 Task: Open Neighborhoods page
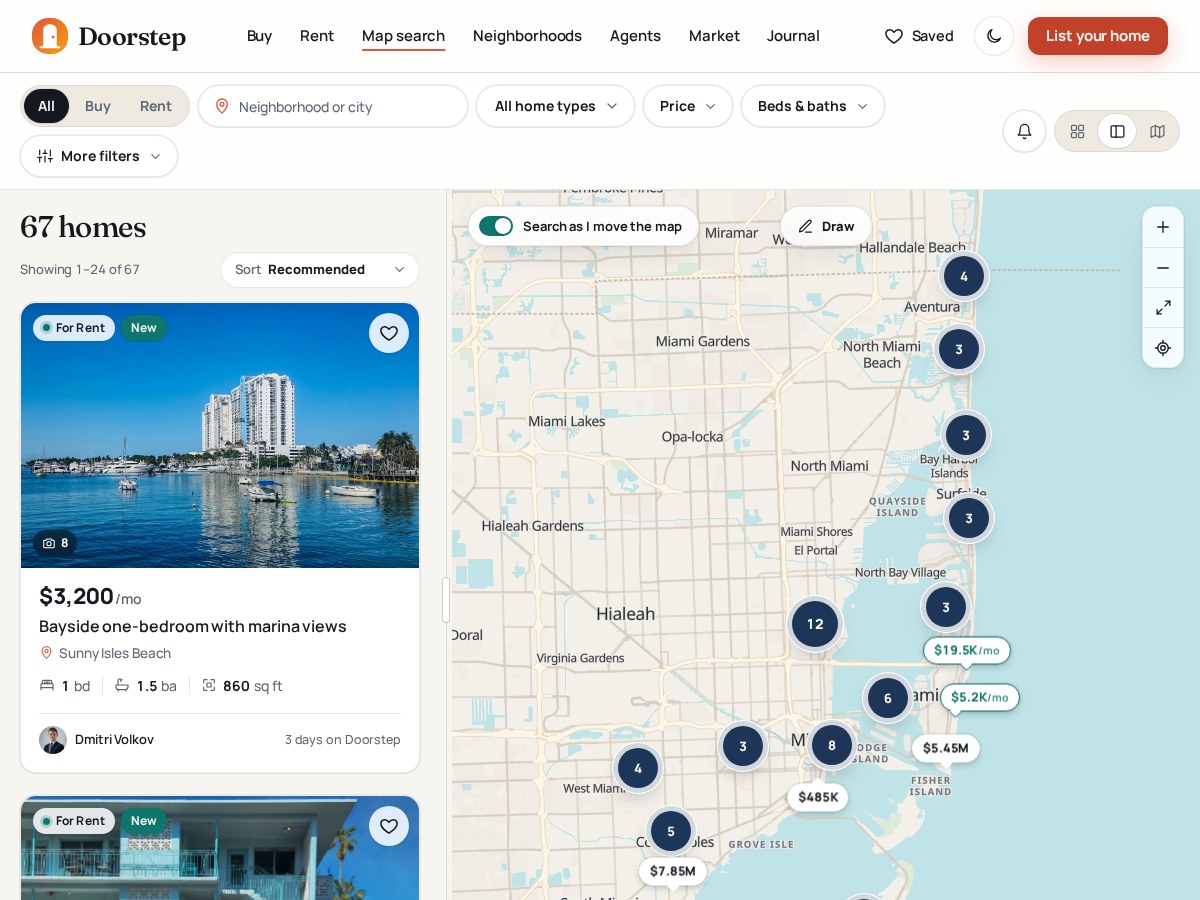click(x=527, y=36)
